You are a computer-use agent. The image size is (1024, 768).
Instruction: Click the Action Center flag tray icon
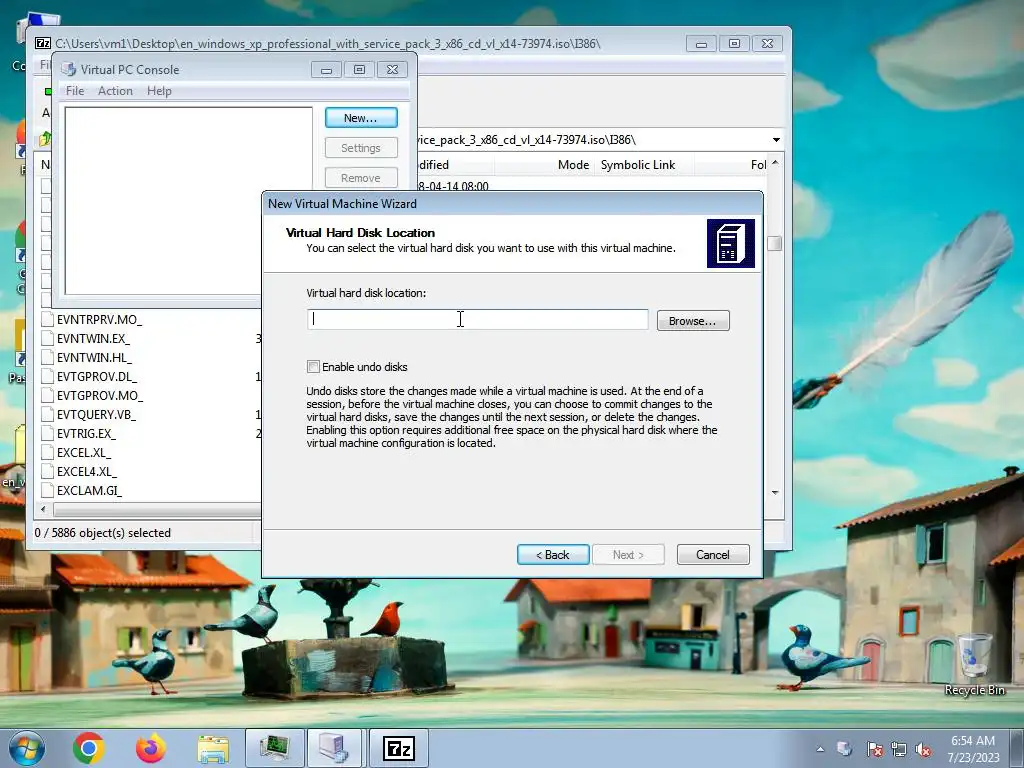coord(874,749)
